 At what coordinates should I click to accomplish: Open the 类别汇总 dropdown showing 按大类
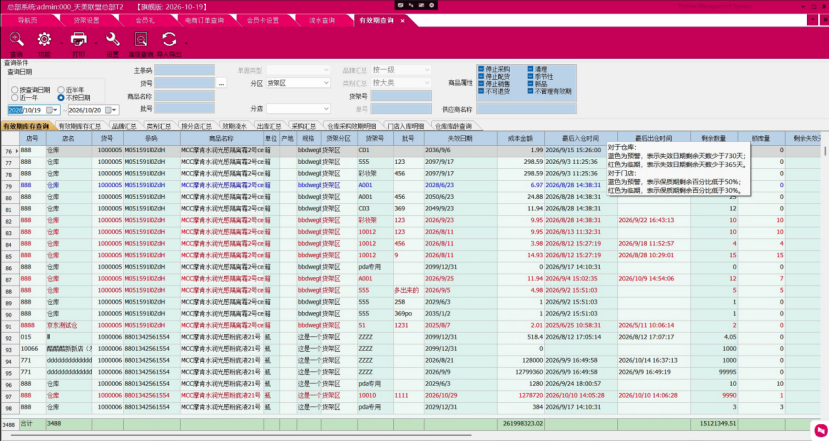point(401,82)
